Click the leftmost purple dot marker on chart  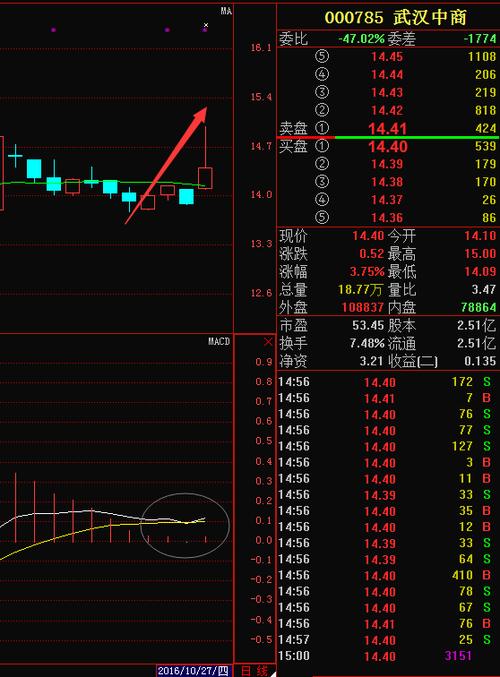pyautogui.click(x=54, y=30)
